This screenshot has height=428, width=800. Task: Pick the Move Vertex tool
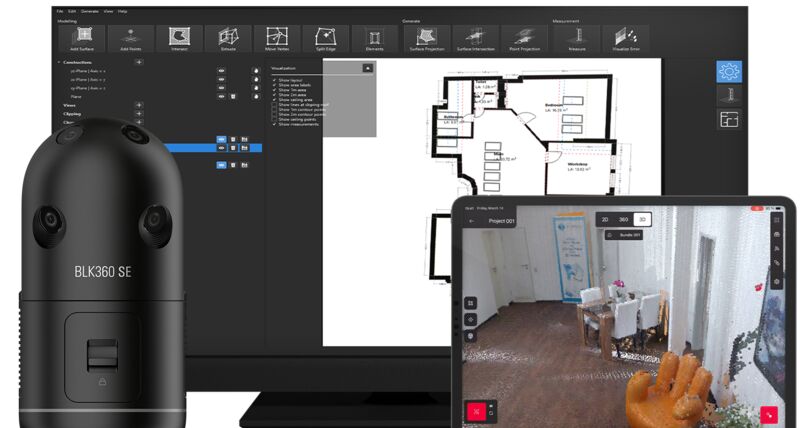point(278,39)
